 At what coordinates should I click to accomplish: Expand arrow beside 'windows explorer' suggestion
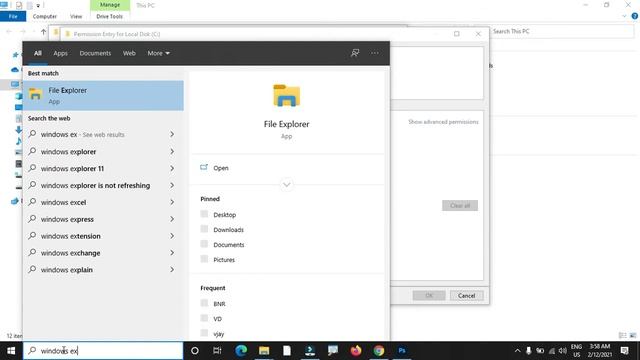pyautogui.click(x=172, y=151)
